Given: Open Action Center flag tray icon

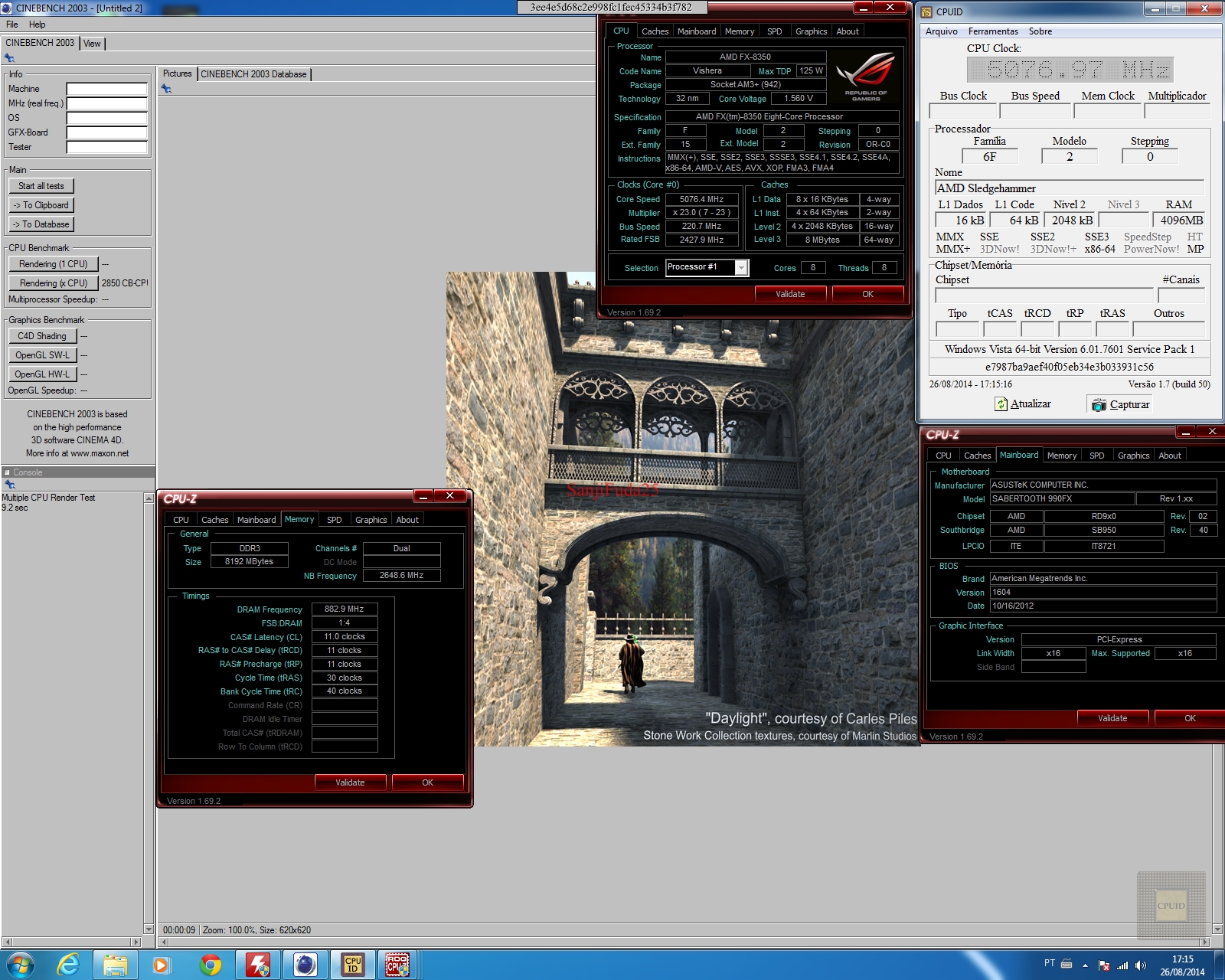Looking at the screenshot, I should tap(1104, 965).
